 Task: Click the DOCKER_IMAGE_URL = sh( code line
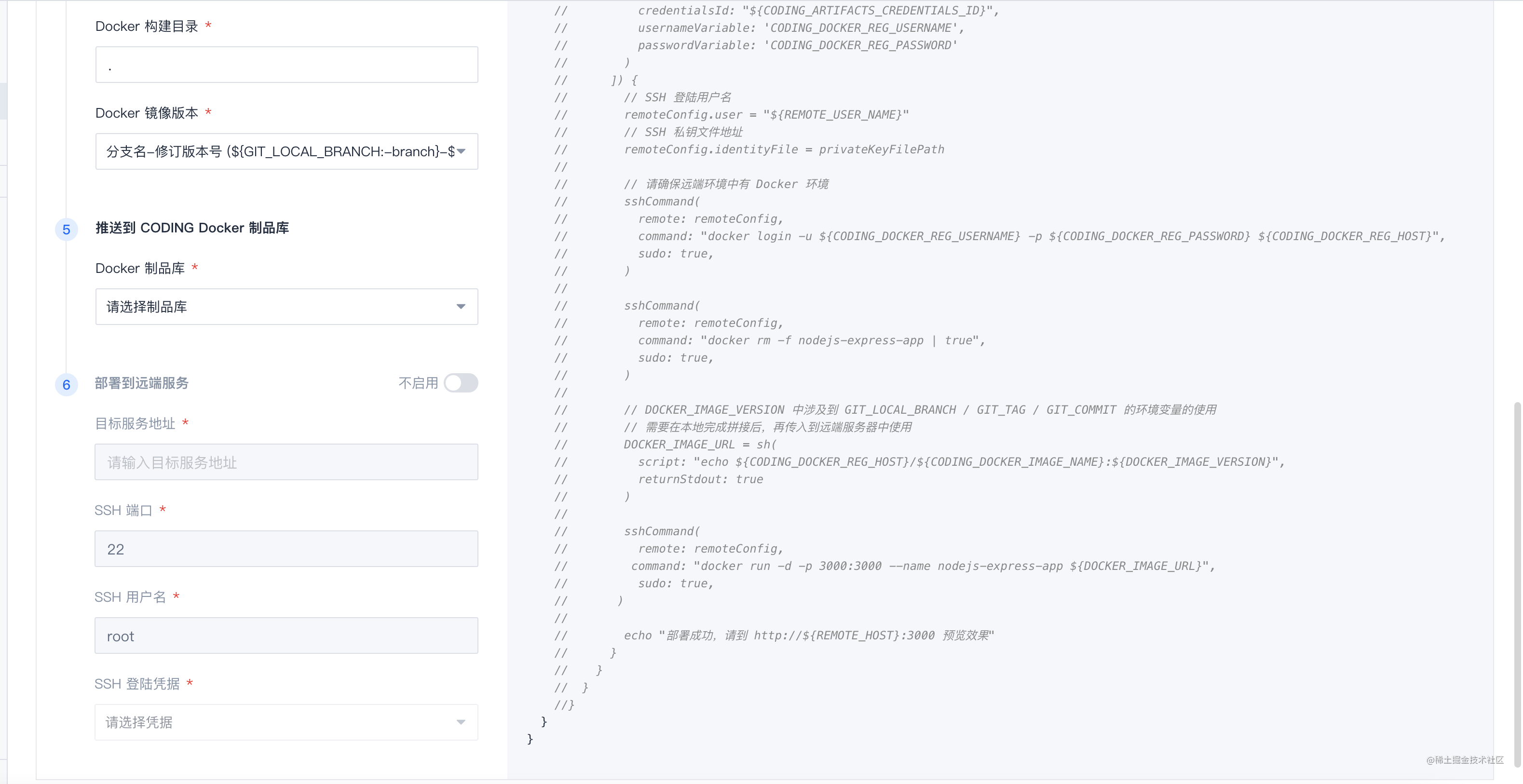[700, 444]
